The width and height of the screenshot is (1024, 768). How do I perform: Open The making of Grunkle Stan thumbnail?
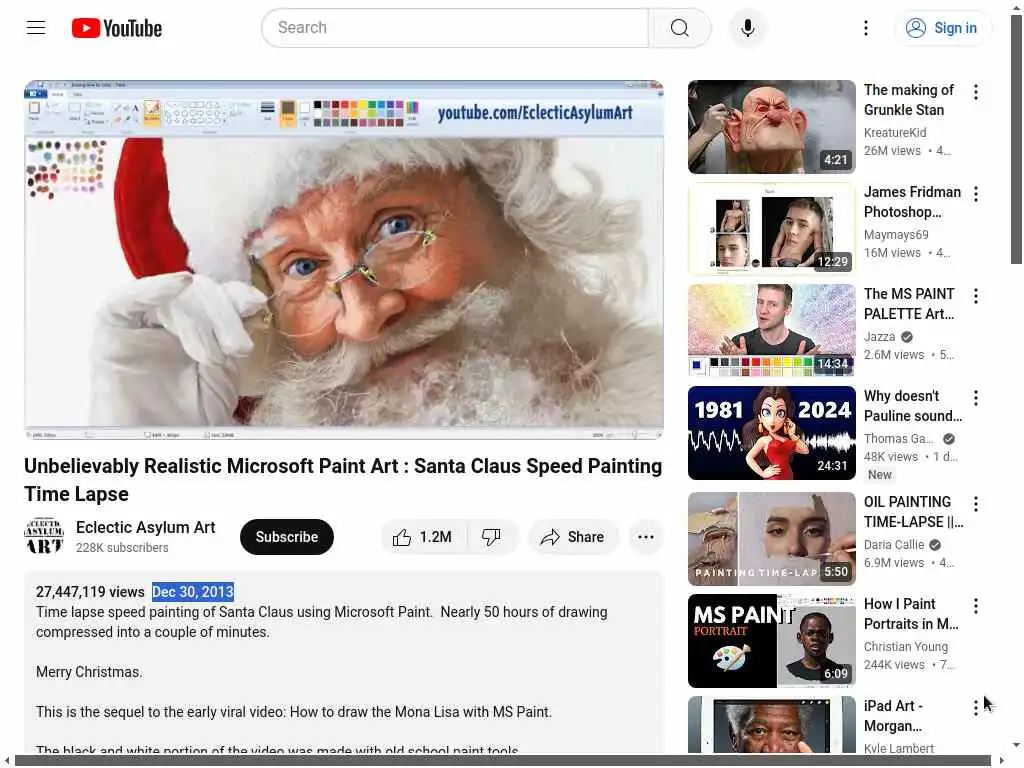coord(771,127)
